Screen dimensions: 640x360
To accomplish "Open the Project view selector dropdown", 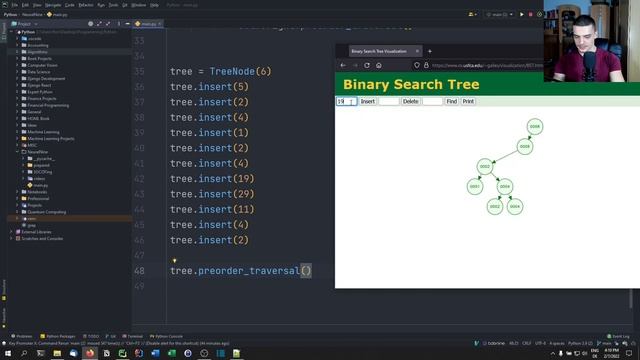I will coord(24,24).
